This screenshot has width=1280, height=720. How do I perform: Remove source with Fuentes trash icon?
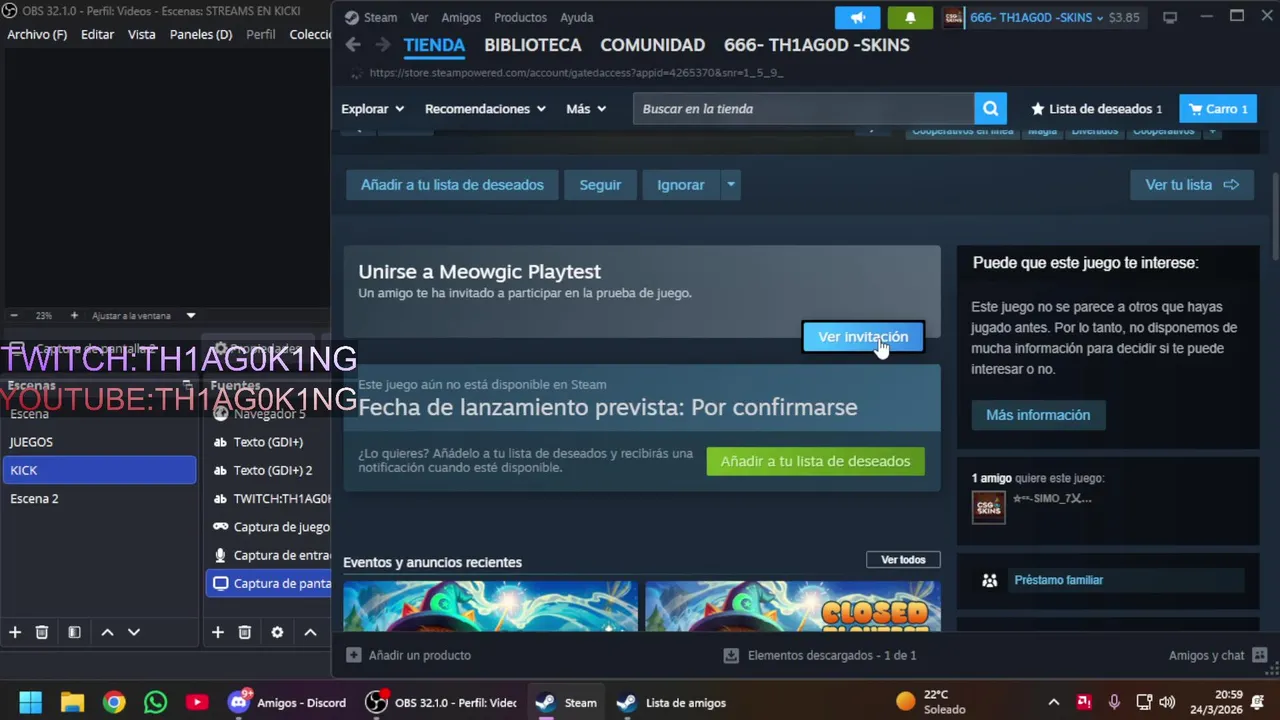244,632
